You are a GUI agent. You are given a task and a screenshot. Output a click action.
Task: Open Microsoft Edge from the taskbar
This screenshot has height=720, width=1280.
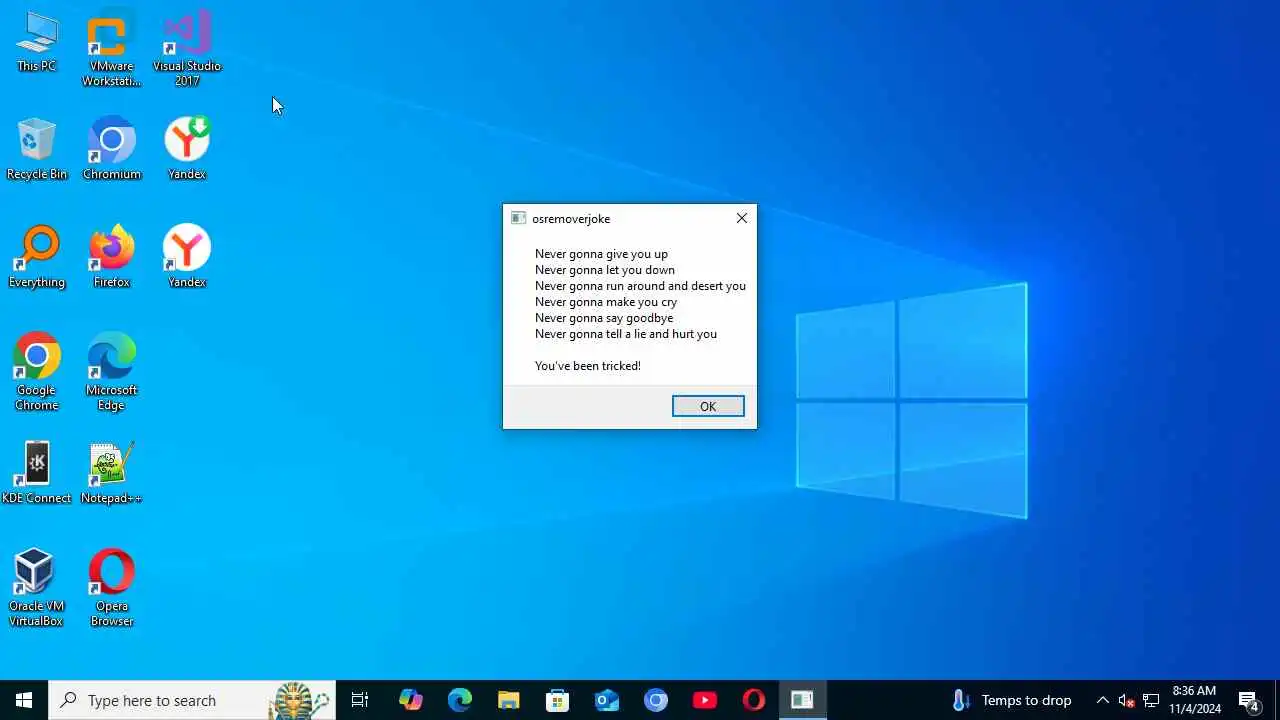(460, 700)
